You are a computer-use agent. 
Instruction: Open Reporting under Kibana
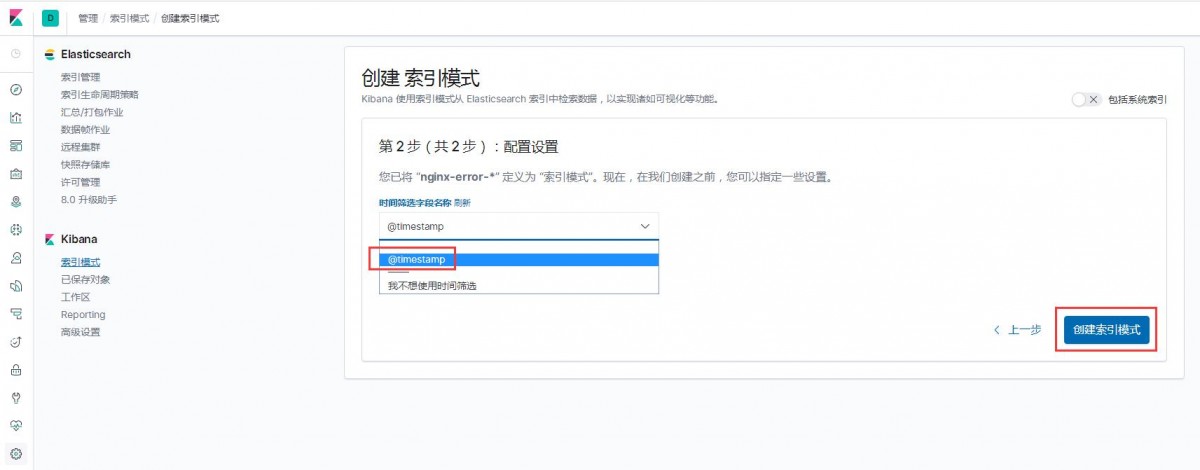(x=83, y=315)
